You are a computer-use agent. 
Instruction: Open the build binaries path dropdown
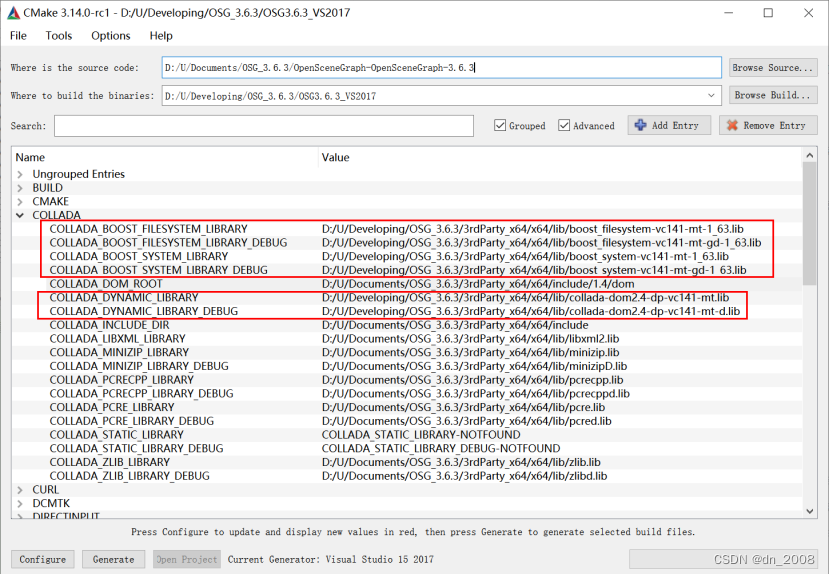(x=711, y=96)
